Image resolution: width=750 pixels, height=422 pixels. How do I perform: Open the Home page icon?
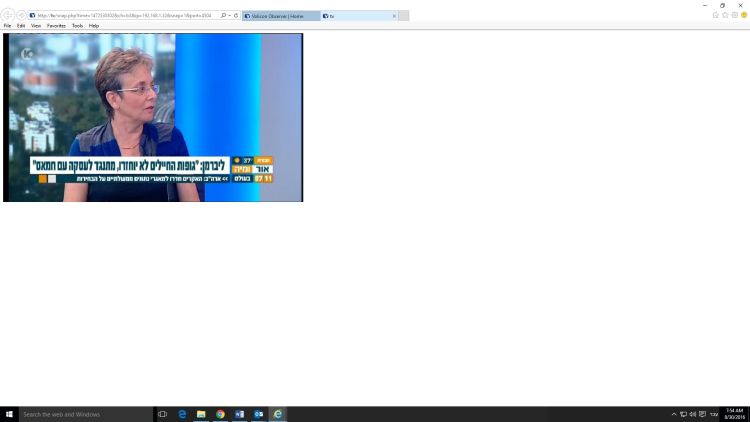715,15
